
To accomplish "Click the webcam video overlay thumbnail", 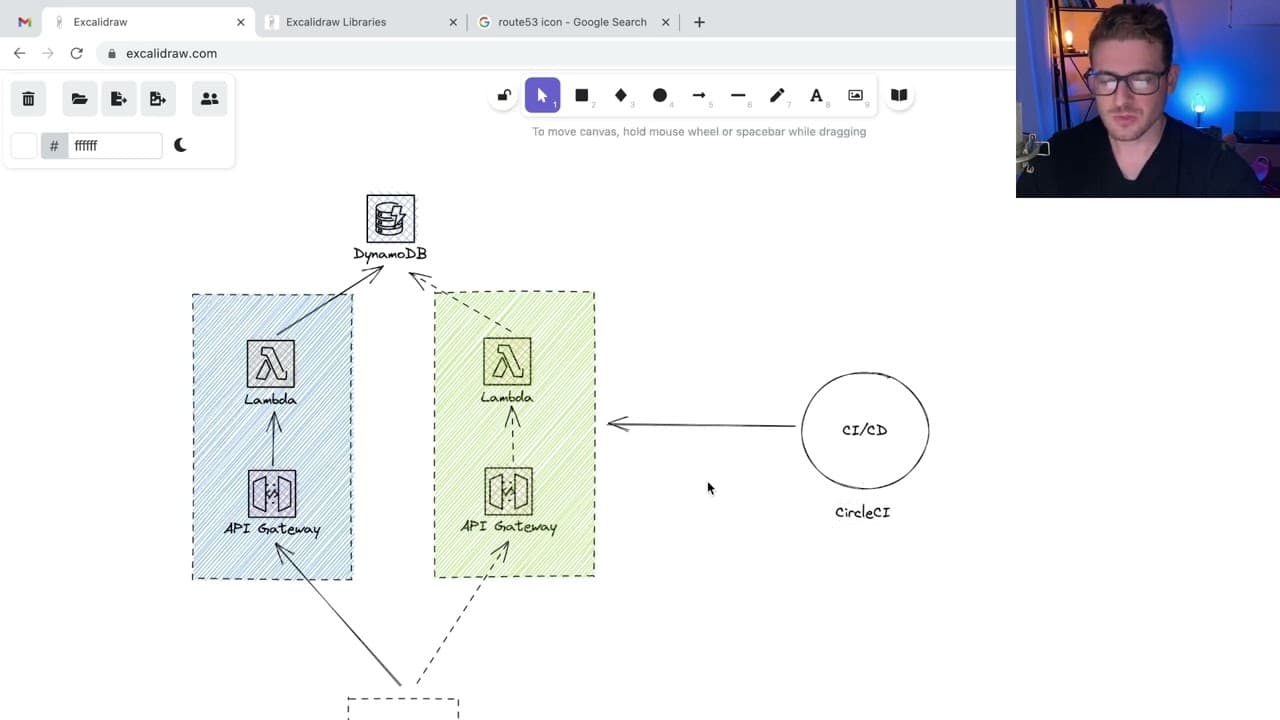I will click(1148, 99).
